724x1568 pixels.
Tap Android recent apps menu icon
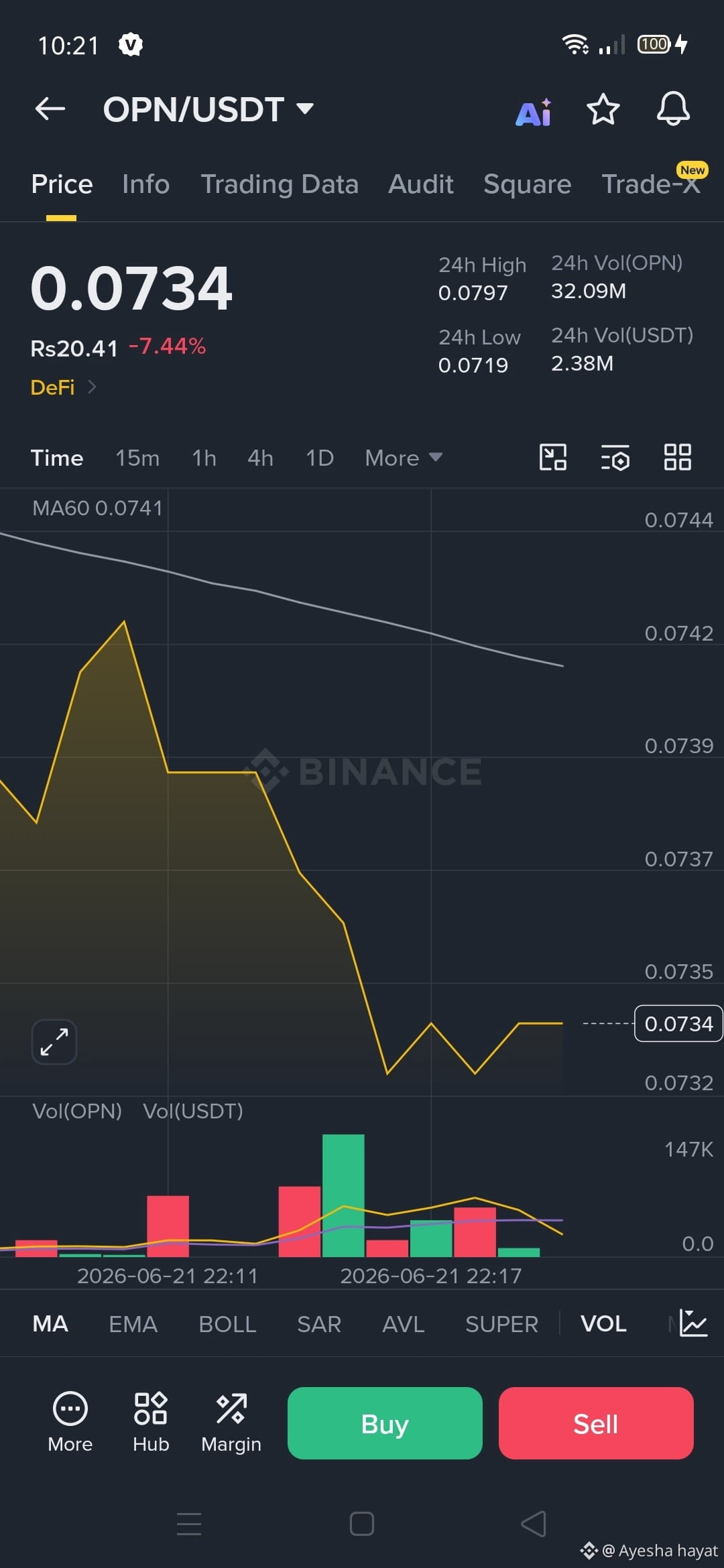(x=189, y=1524)
